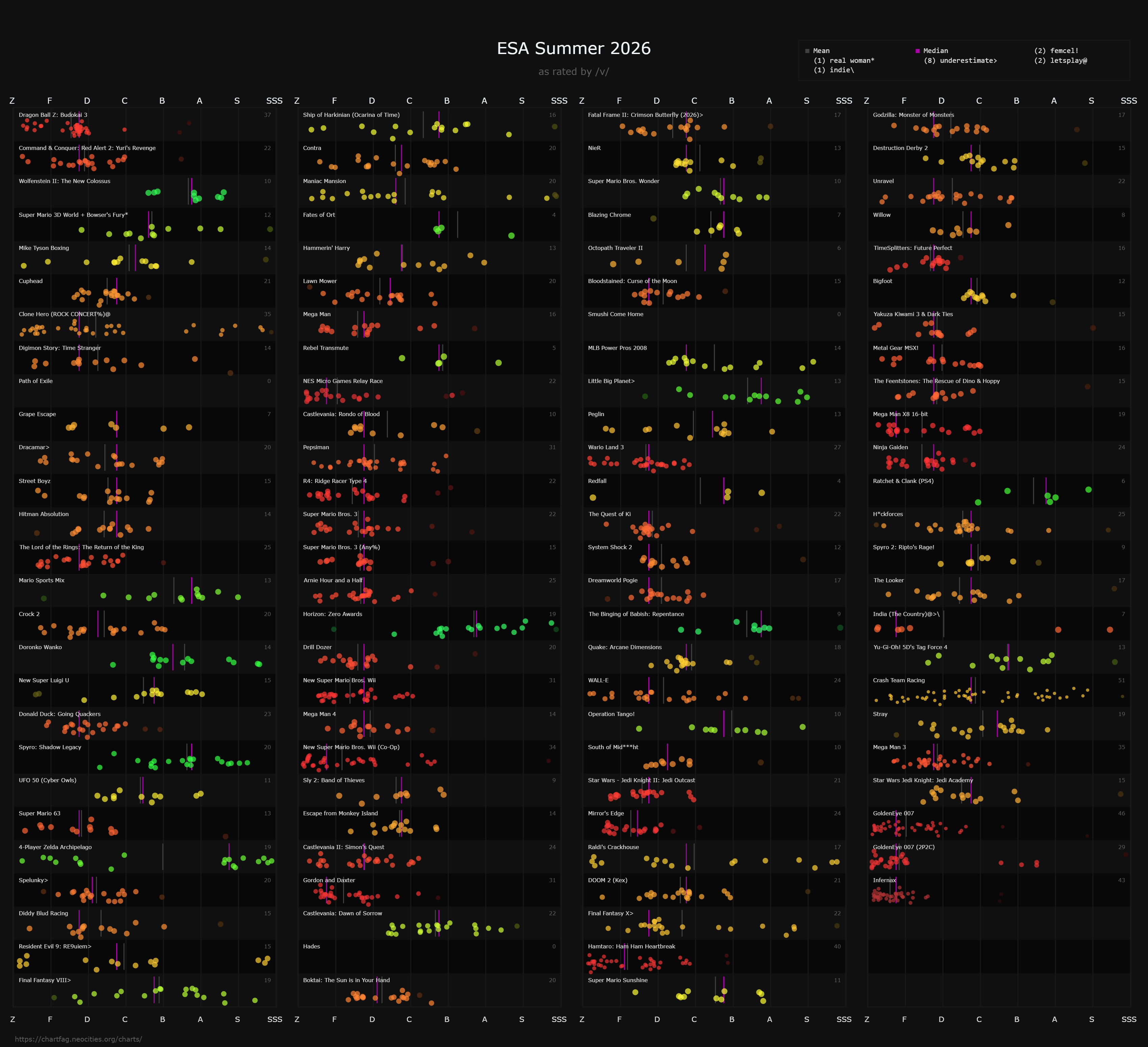Image resolution: width=1148 pixels, height=1047 pixels.
Task: Click the 'UFO 50 (Cyber Owls)' label
Action: pos(47,781)
